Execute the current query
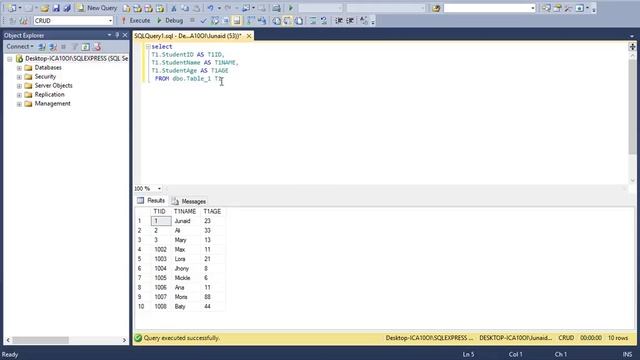Viewport: 640px width, 360px height. [x=136, y=20]
